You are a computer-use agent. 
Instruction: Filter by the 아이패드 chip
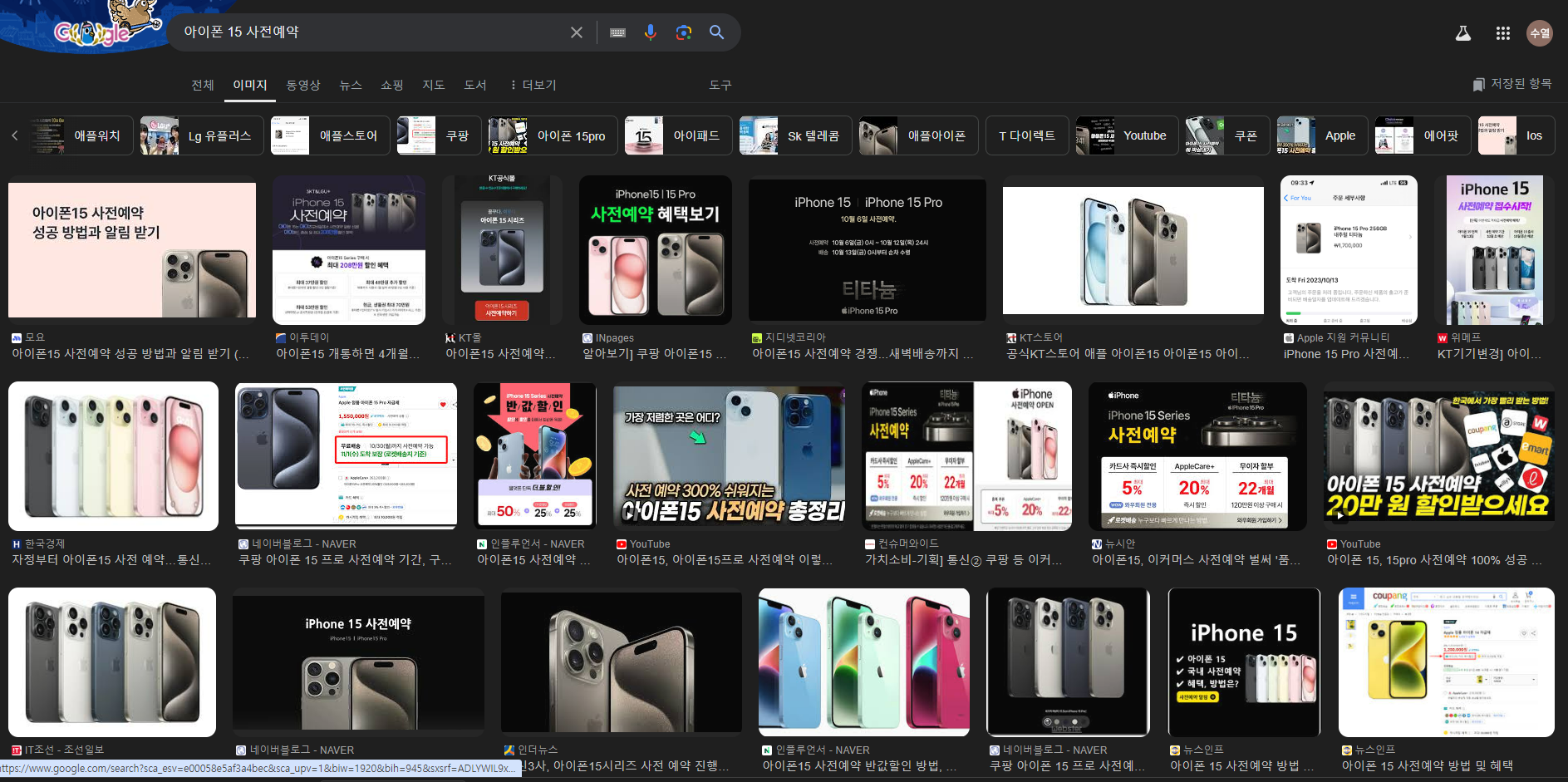678,135
